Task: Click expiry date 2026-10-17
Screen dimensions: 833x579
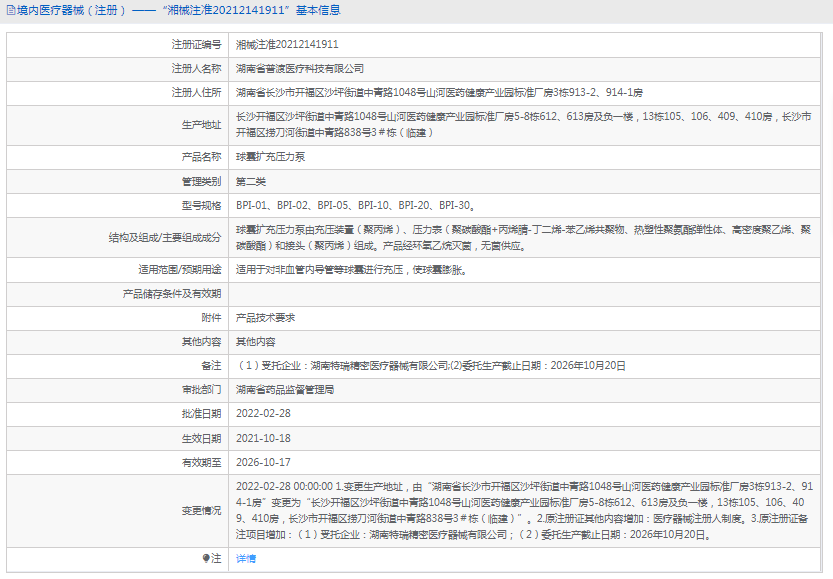Action: point(263,462)
